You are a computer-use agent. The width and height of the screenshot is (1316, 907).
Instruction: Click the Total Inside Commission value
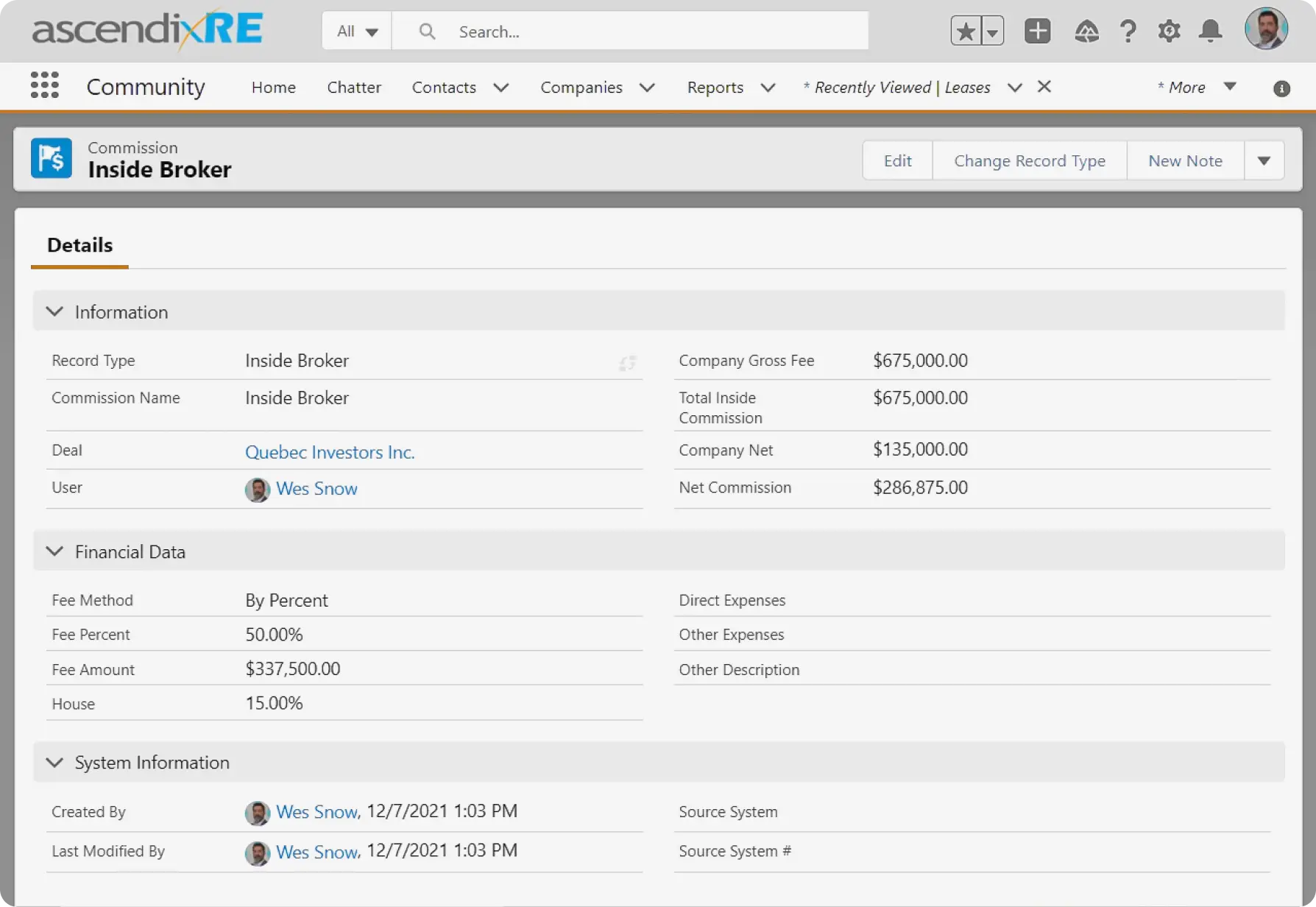[920, 398]
